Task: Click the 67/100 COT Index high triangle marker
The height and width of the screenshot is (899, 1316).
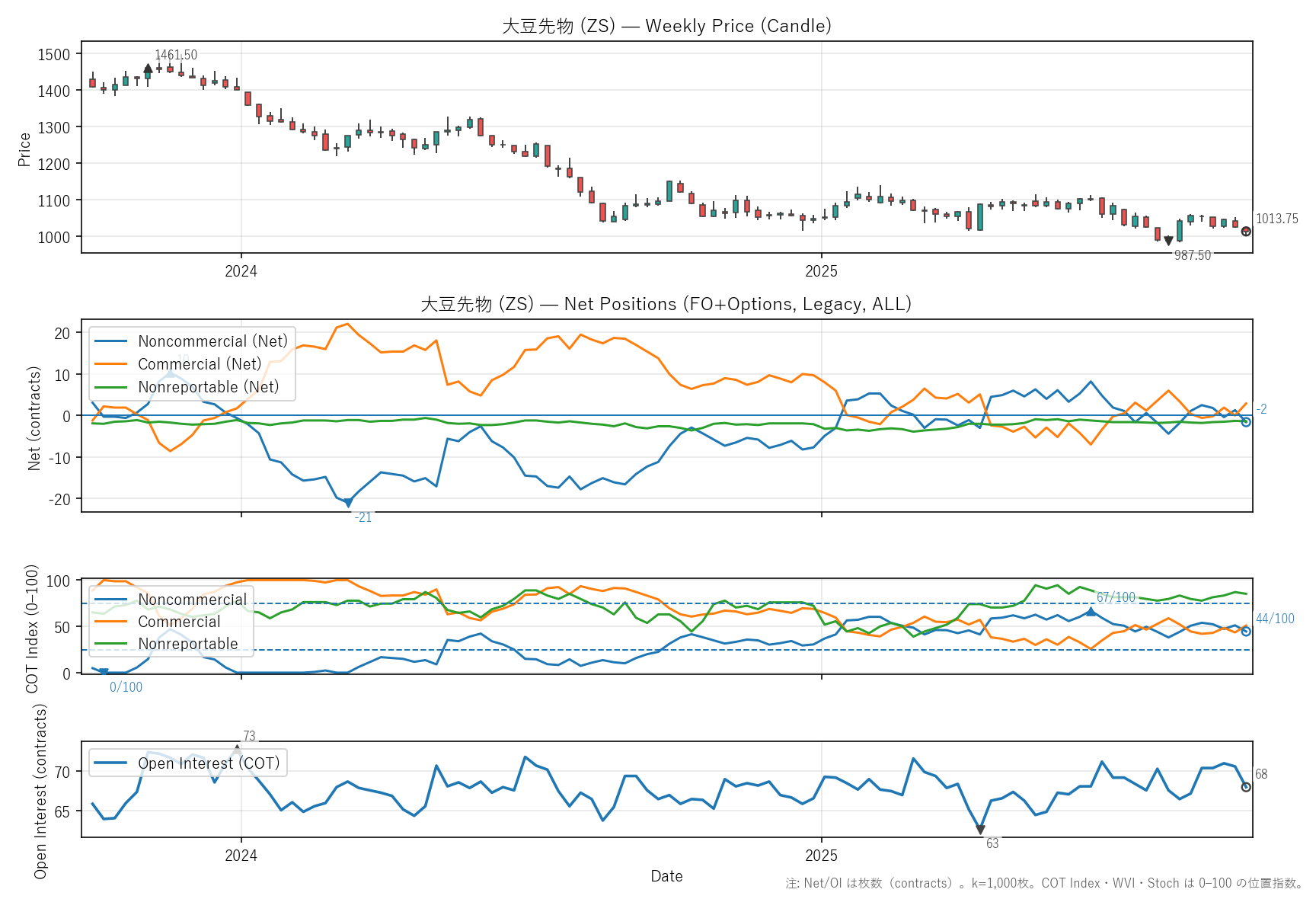Action: [x=1091, y=612]
